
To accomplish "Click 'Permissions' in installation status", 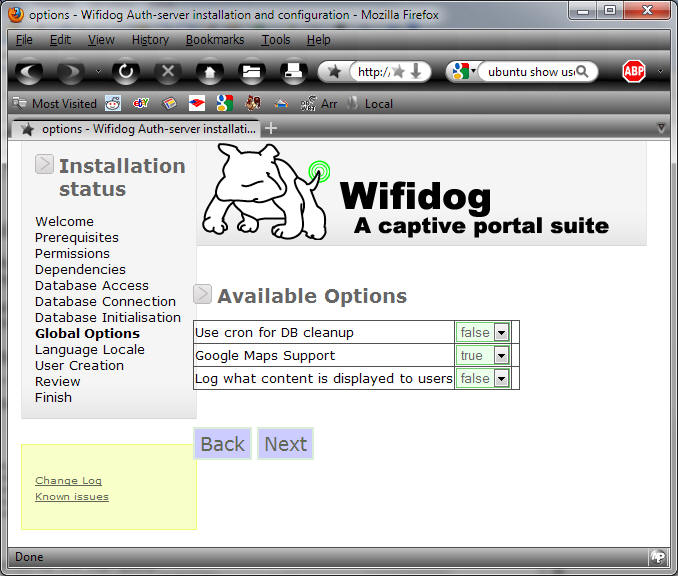I will tap(72, 253).
